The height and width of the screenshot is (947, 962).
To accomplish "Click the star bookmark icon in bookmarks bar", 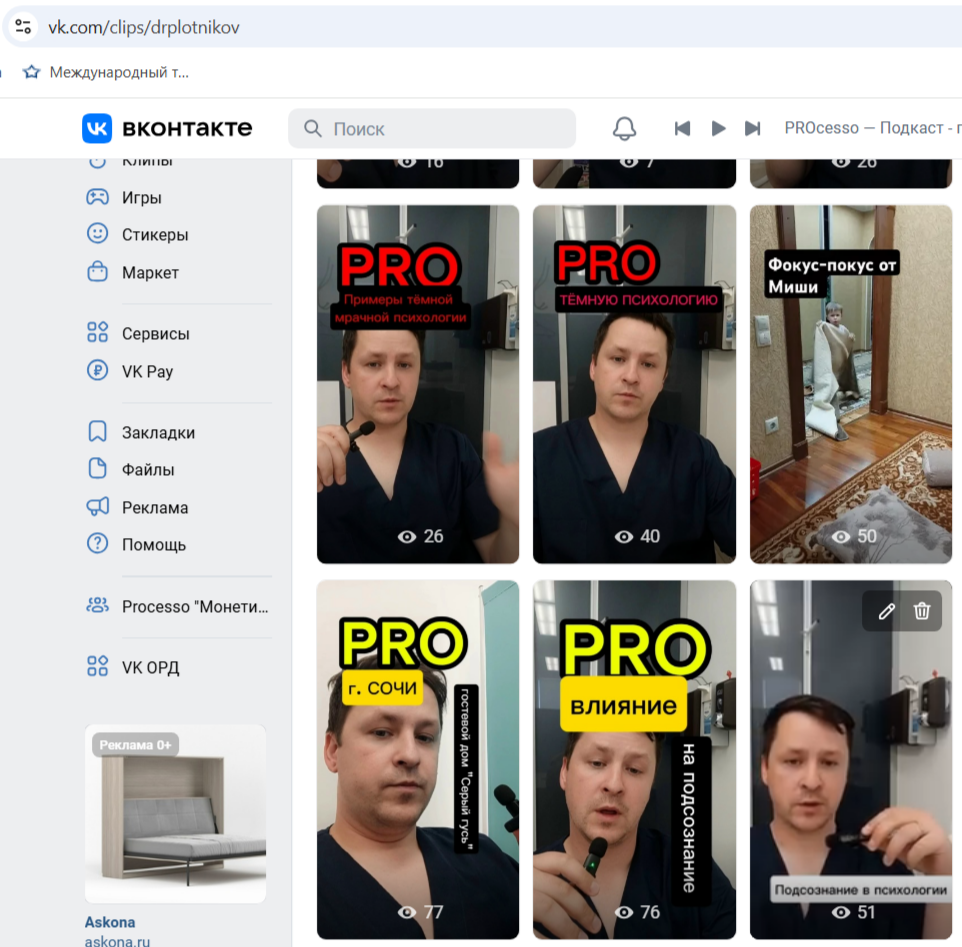I will coord(31,72).
